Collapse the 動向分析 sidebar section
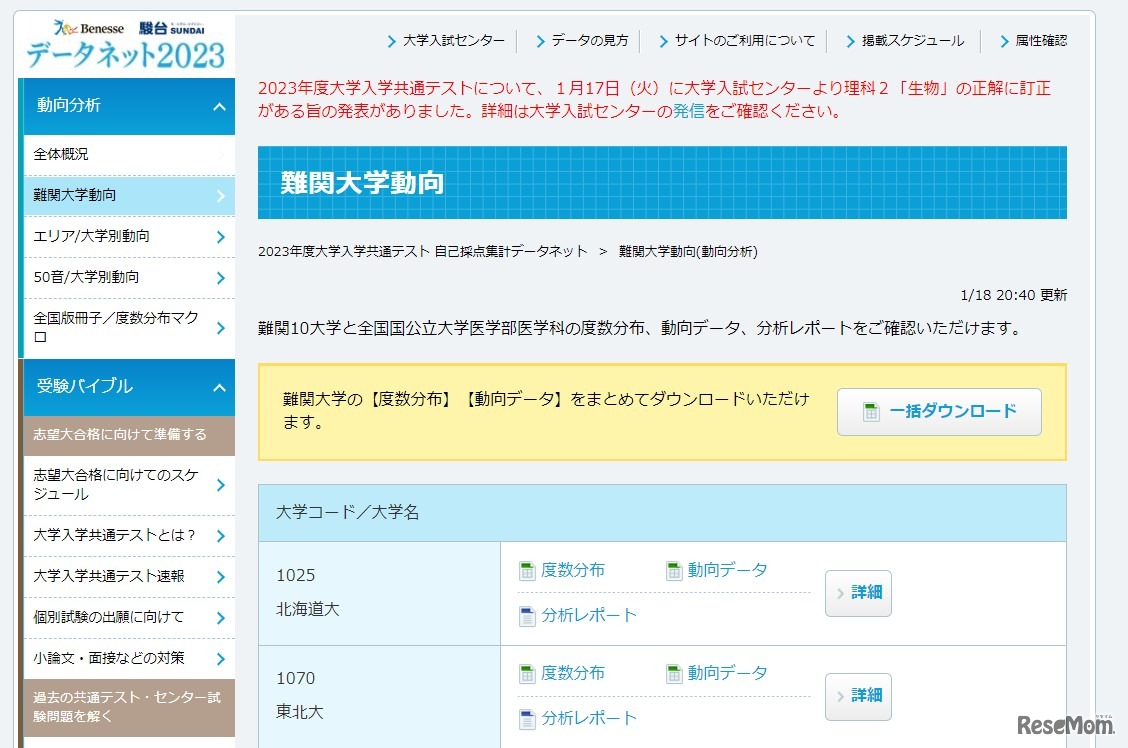1128x748 pixels. coord(219,106)
